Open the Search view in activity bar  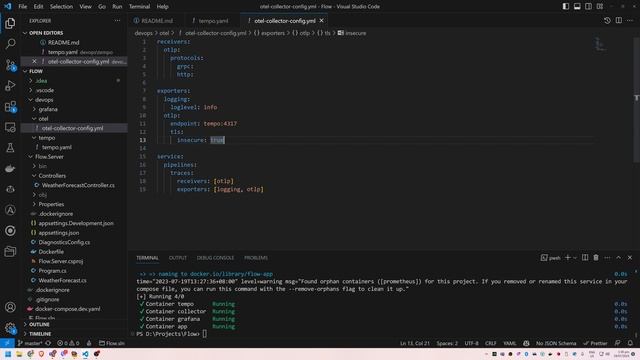[10, 44]
